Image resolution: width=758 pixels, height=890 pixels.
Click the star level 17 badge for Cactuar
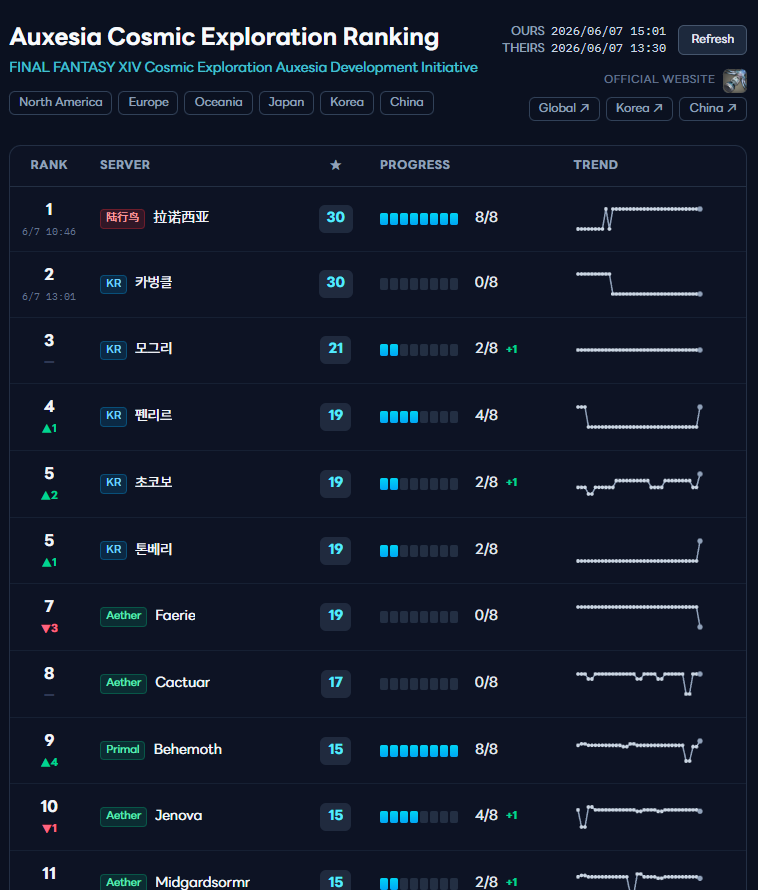coord(336,683)
